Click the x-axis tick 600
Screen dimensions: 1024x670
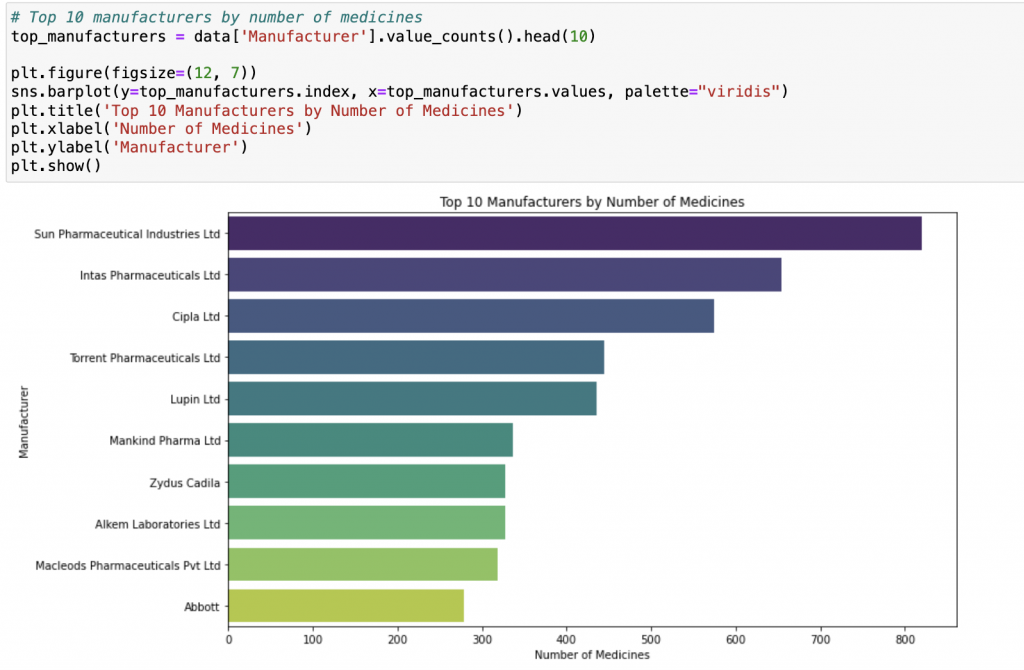coord(736,640)
